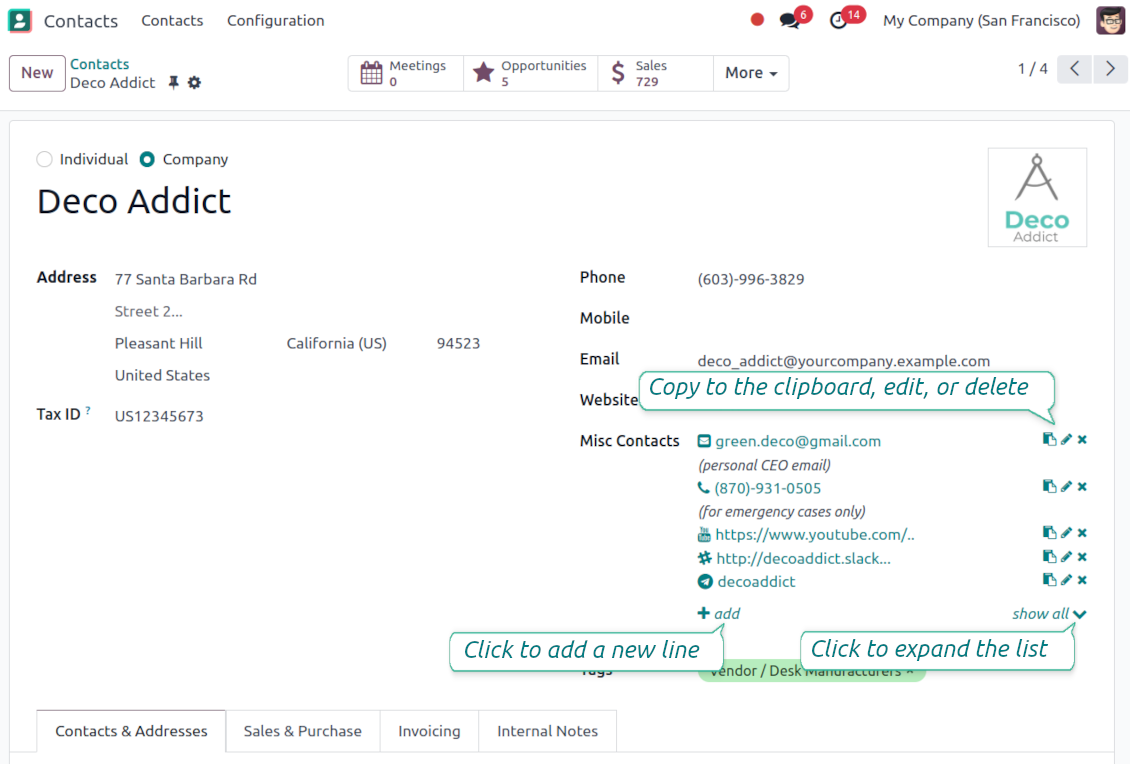
Task: Click the 77 Santa Barbara Rd field
Action: (186, 279)
